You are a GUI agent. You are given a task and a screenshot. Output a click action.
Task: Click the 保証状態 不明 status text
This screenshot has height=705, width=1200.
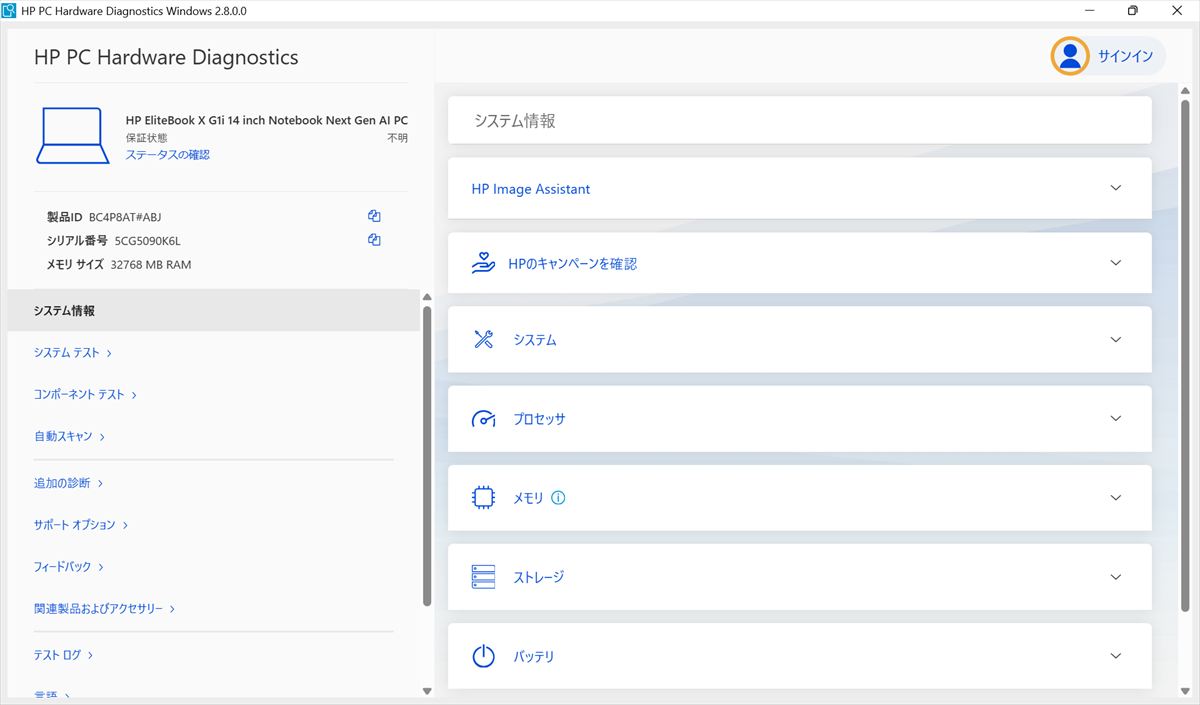pyautogui.click(x=397, y=138)
